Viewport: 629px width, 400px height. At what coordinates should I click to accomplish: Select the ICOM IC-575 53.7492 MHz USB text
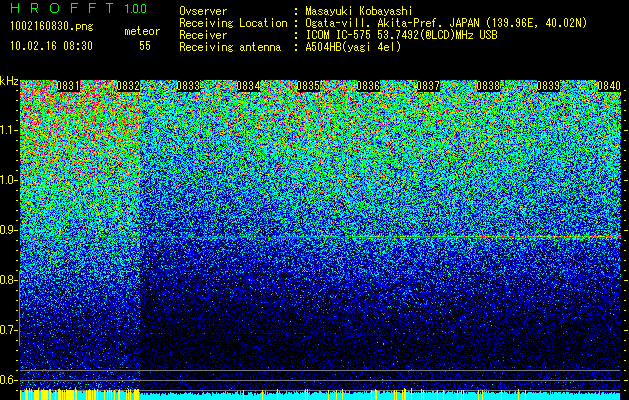click(401, 35)
